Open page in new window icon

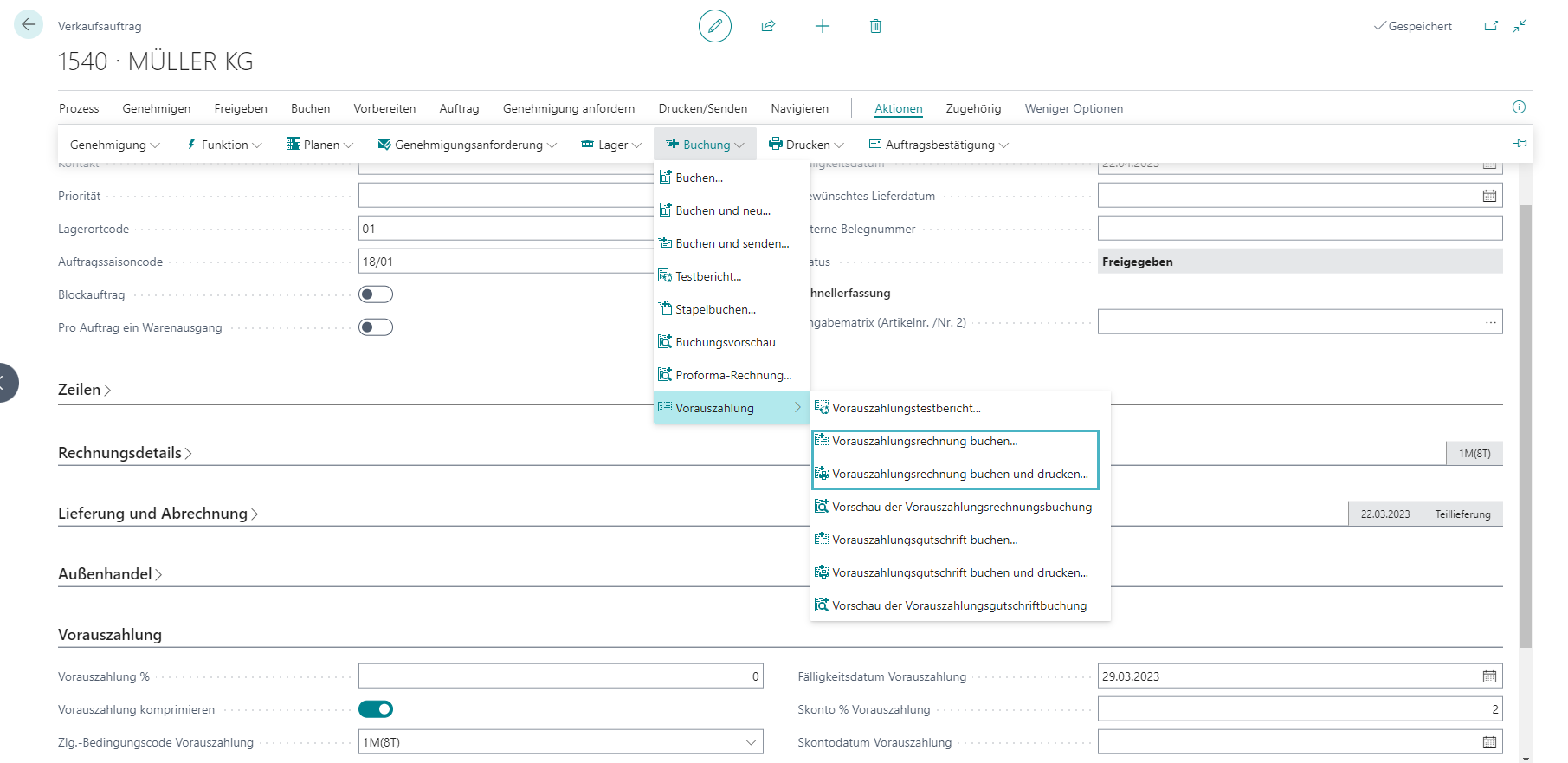(x=1491, y=26)
